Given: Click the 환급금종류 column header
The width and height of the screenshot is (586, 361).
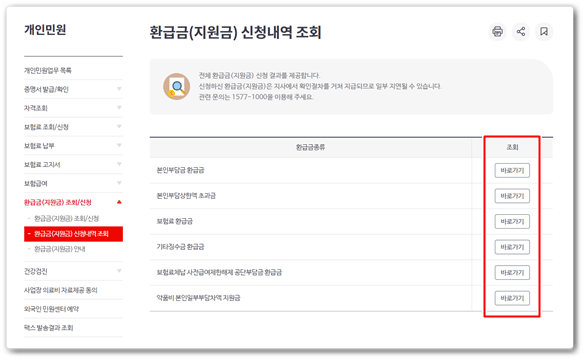Looking at the screenshot, I should coord(310,147).
